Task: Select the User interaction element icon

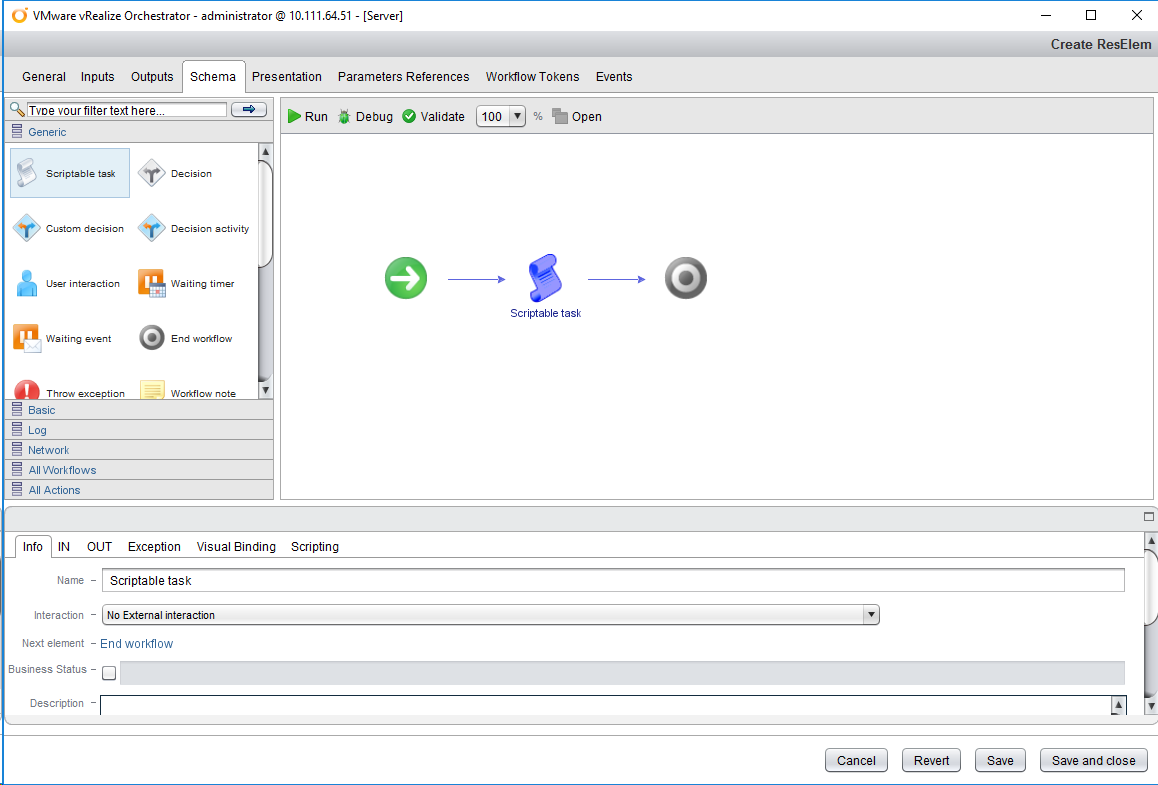Action: pyautogui.click(x=27, y=283)
